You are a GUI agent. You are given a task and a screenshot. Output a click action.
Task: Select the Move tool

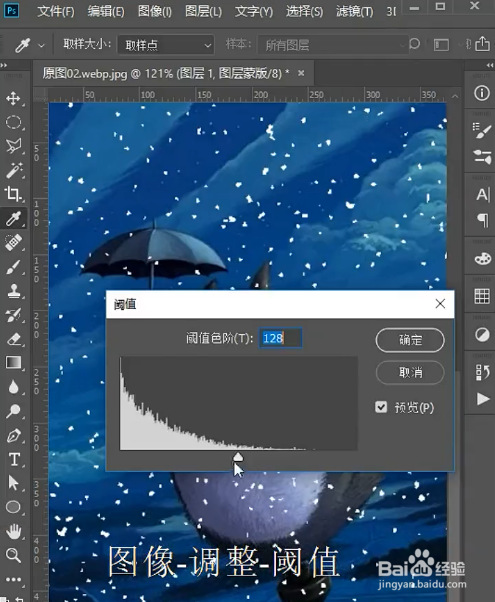click(13, 98)
